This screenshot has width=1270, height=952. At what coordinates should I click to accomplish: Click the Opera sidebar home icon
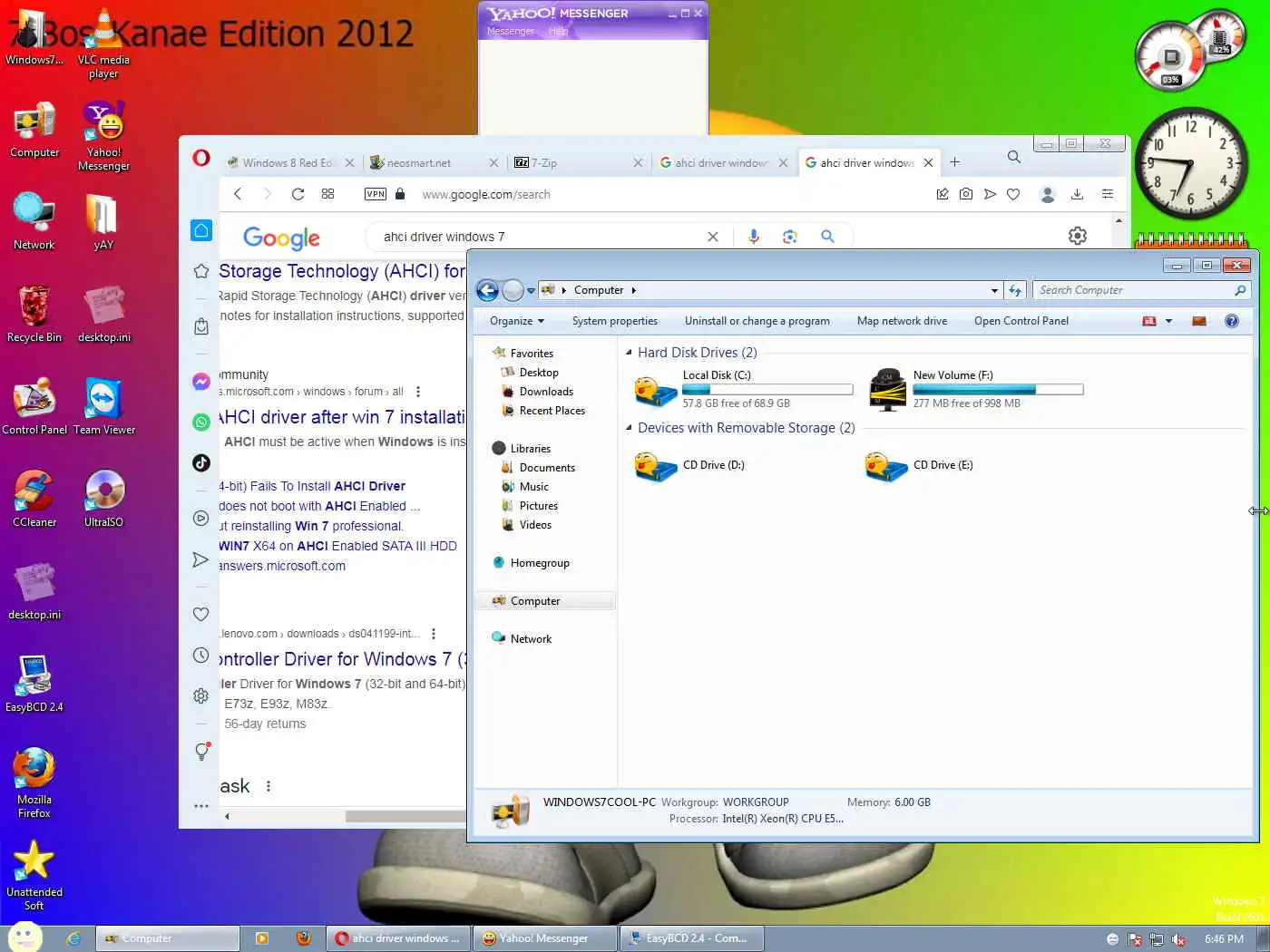(201, 230)
